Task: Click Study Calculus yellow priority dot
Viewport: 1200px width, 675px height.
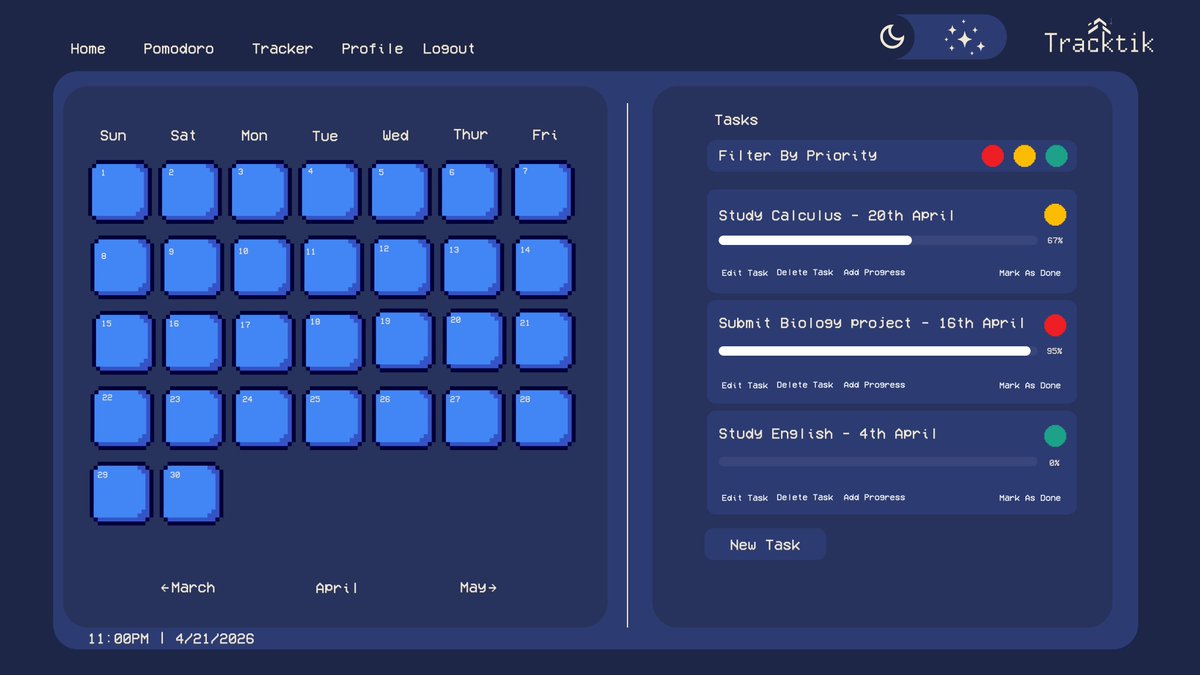Action: tap(1055, 215)
